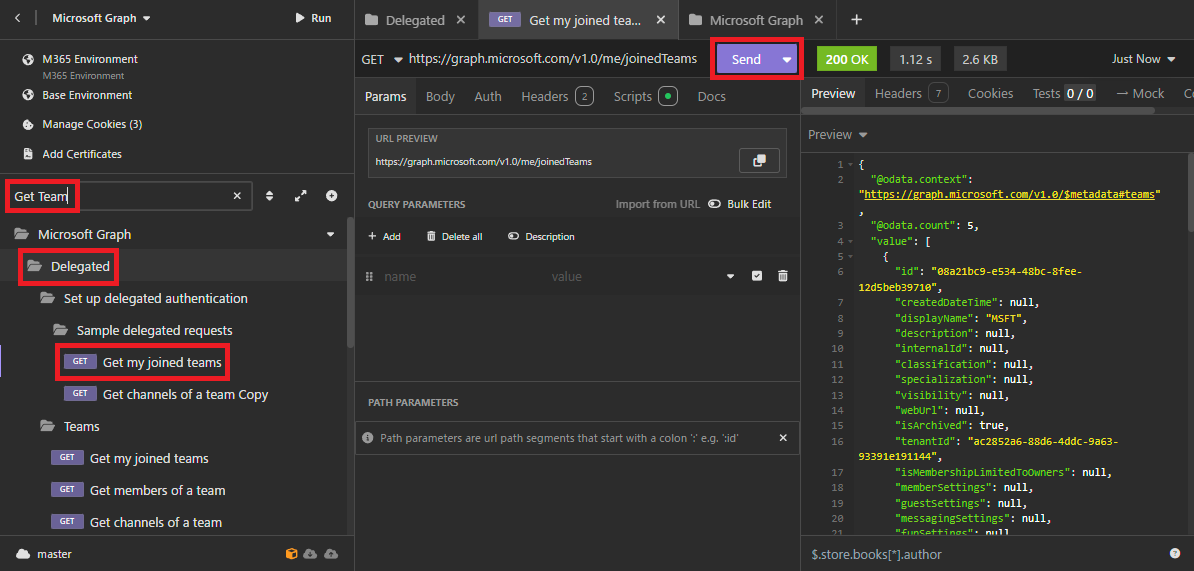Click Add Certificates
This screenshot has height=571, width=1194.
(x=81, y=154)
